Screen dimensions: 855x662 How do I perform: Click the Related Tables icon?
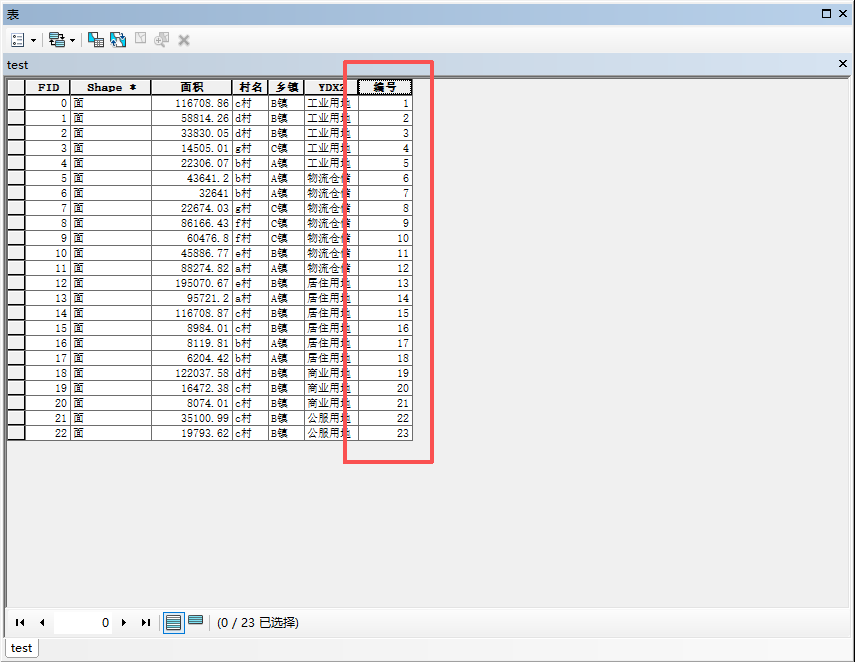tap(56, 40)
